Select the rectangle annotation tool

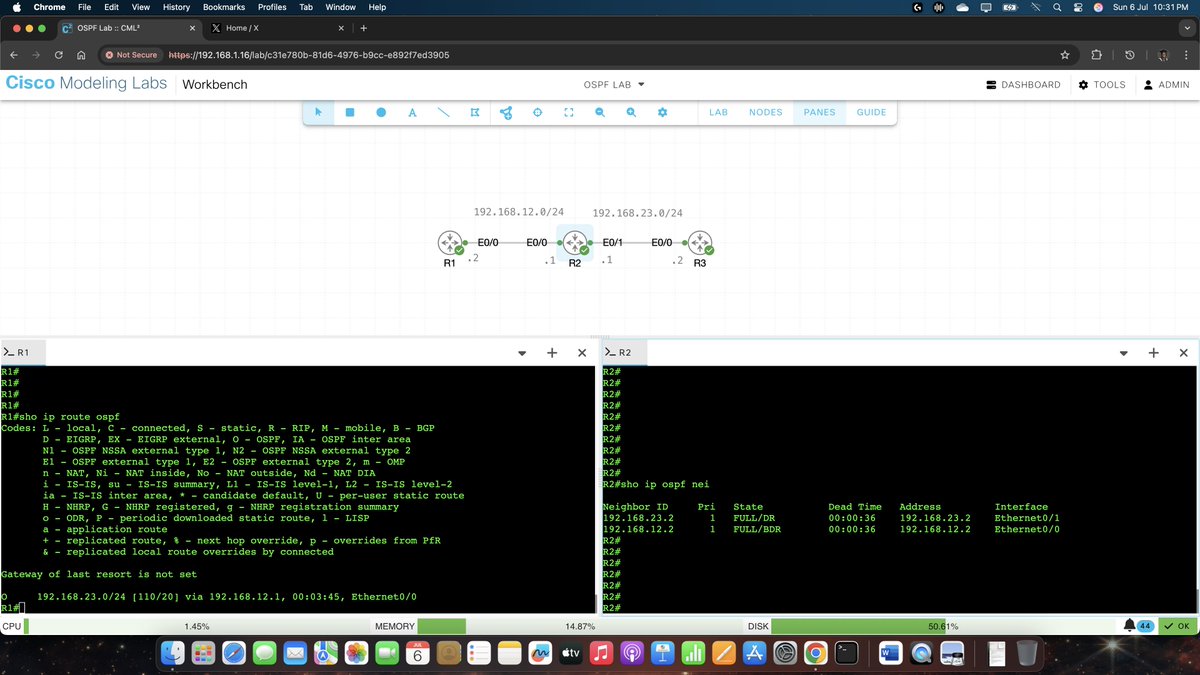tap(350, 113)
